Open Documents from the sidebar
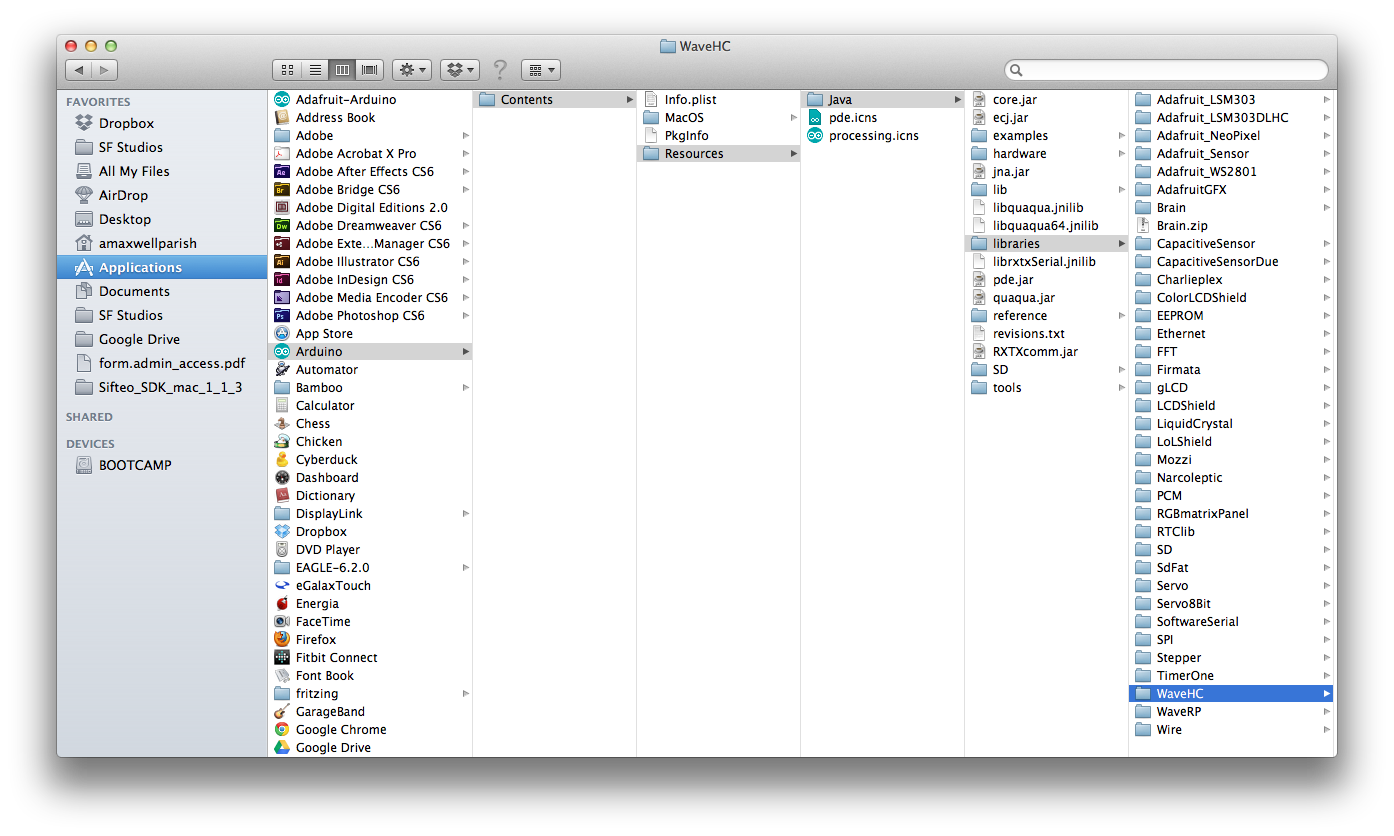This screenshot has width=1394, height=836. point(162,291)
